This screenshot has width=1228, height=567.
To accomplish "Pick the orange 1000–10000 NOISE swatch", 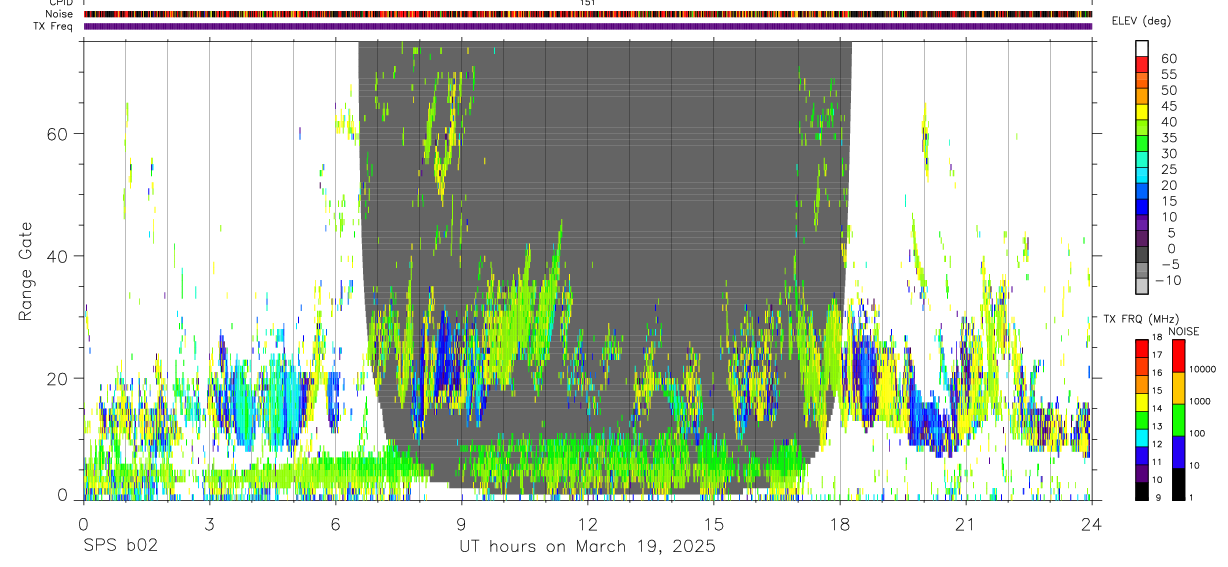I will 1178,387.
